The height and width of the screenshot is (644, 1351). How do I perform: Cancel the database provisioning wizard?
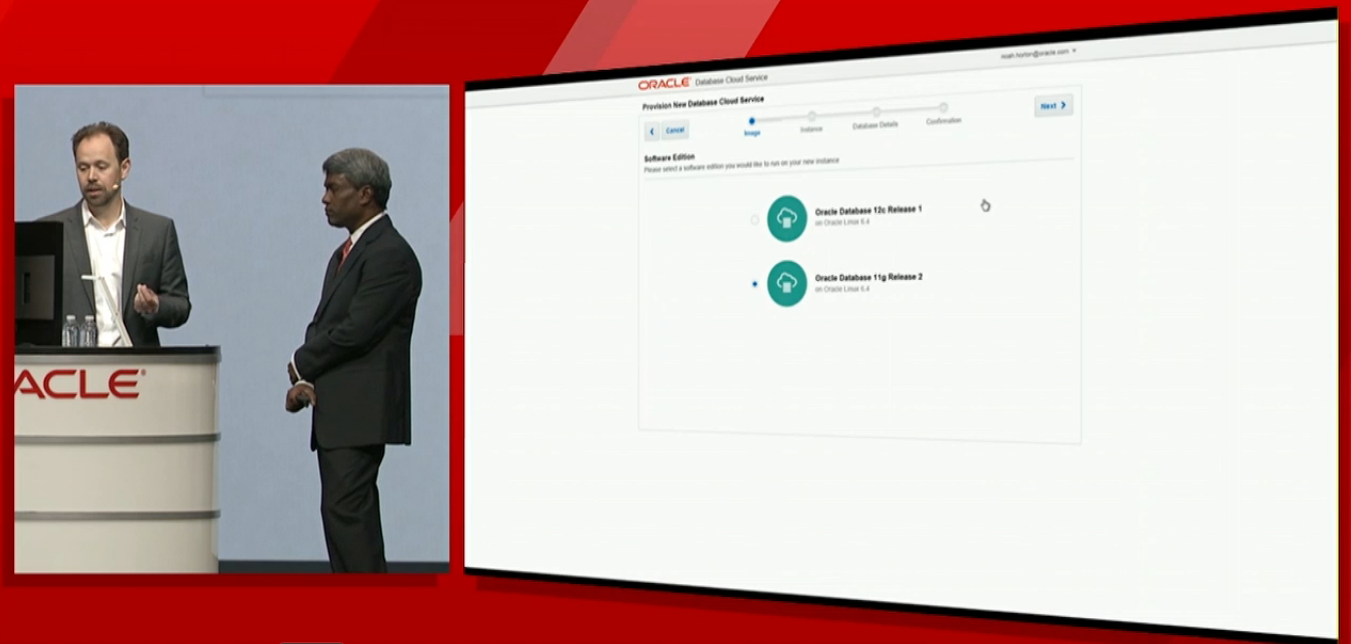pos(675,130)
